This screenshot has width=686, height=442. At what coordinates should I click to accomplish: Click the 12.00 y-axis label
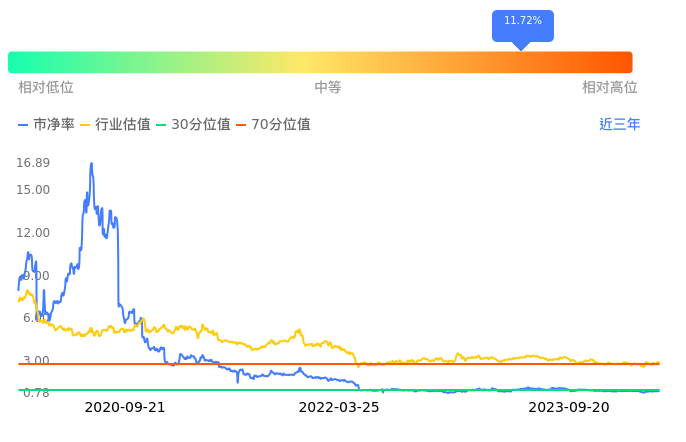click(x=33, y=233)
